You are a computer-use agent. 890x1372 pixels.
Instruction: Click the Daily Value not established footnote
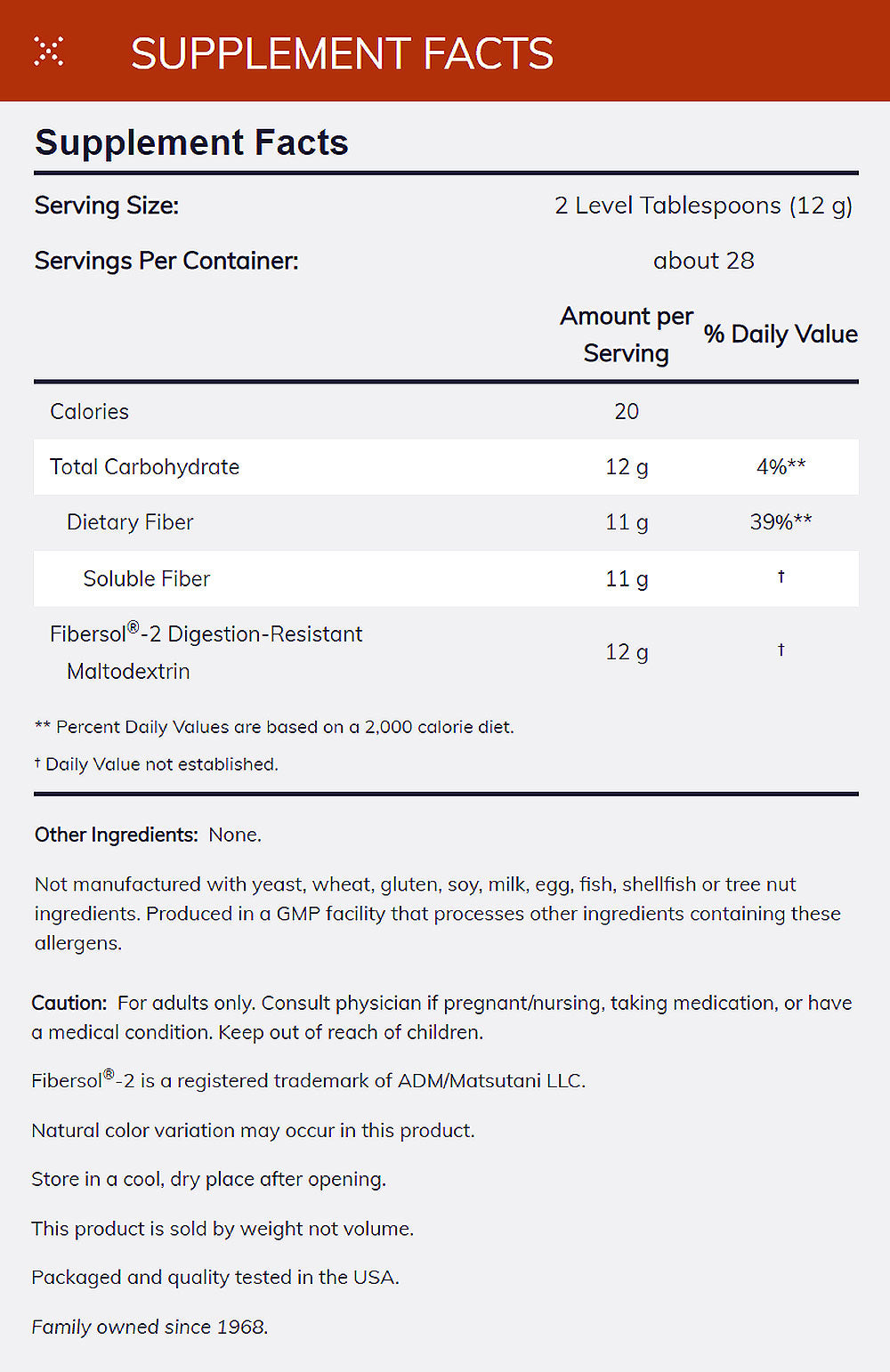157,764
